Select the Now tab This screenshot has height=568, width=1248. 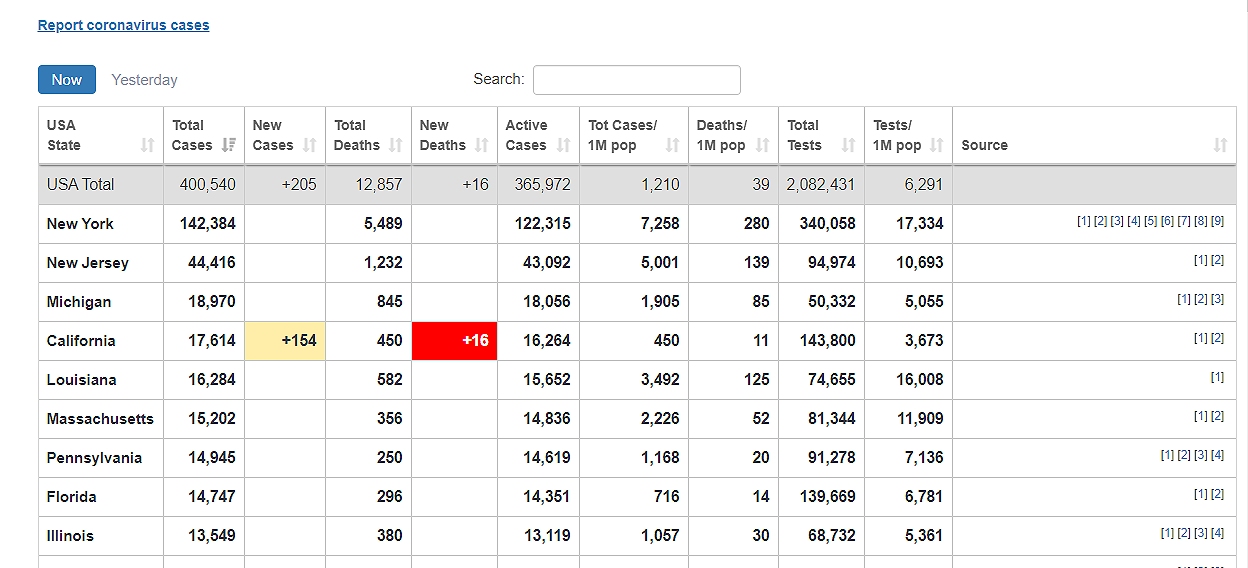[67, 80]
